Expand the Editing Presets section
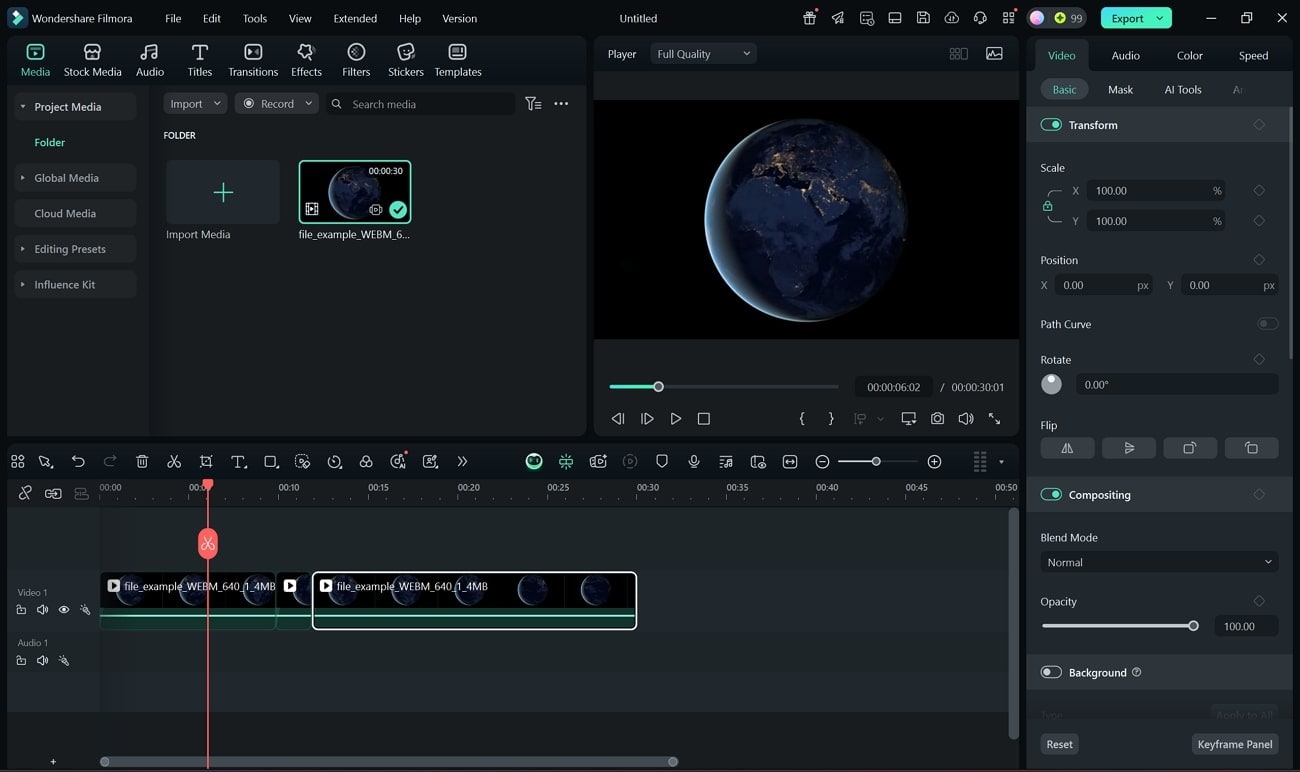 tap(23, 249)
